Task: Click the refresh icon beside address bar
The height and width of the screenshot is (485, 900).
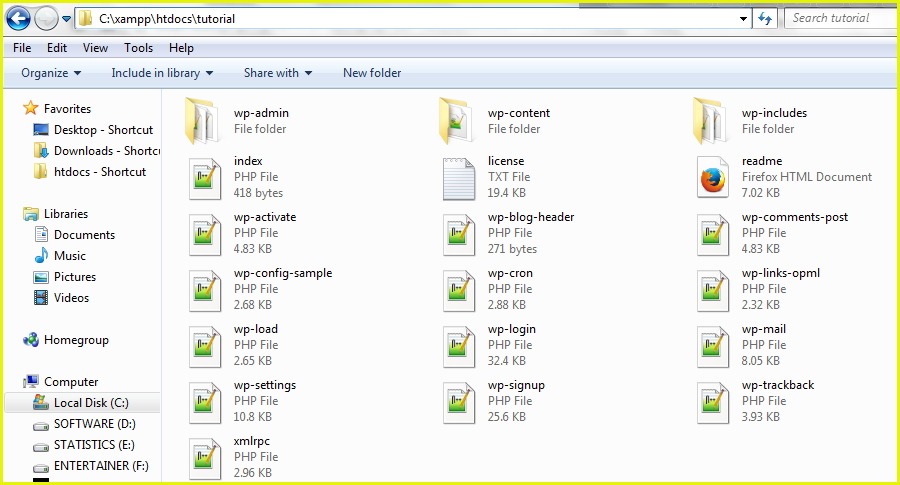Action: click(x=765, y=18)
